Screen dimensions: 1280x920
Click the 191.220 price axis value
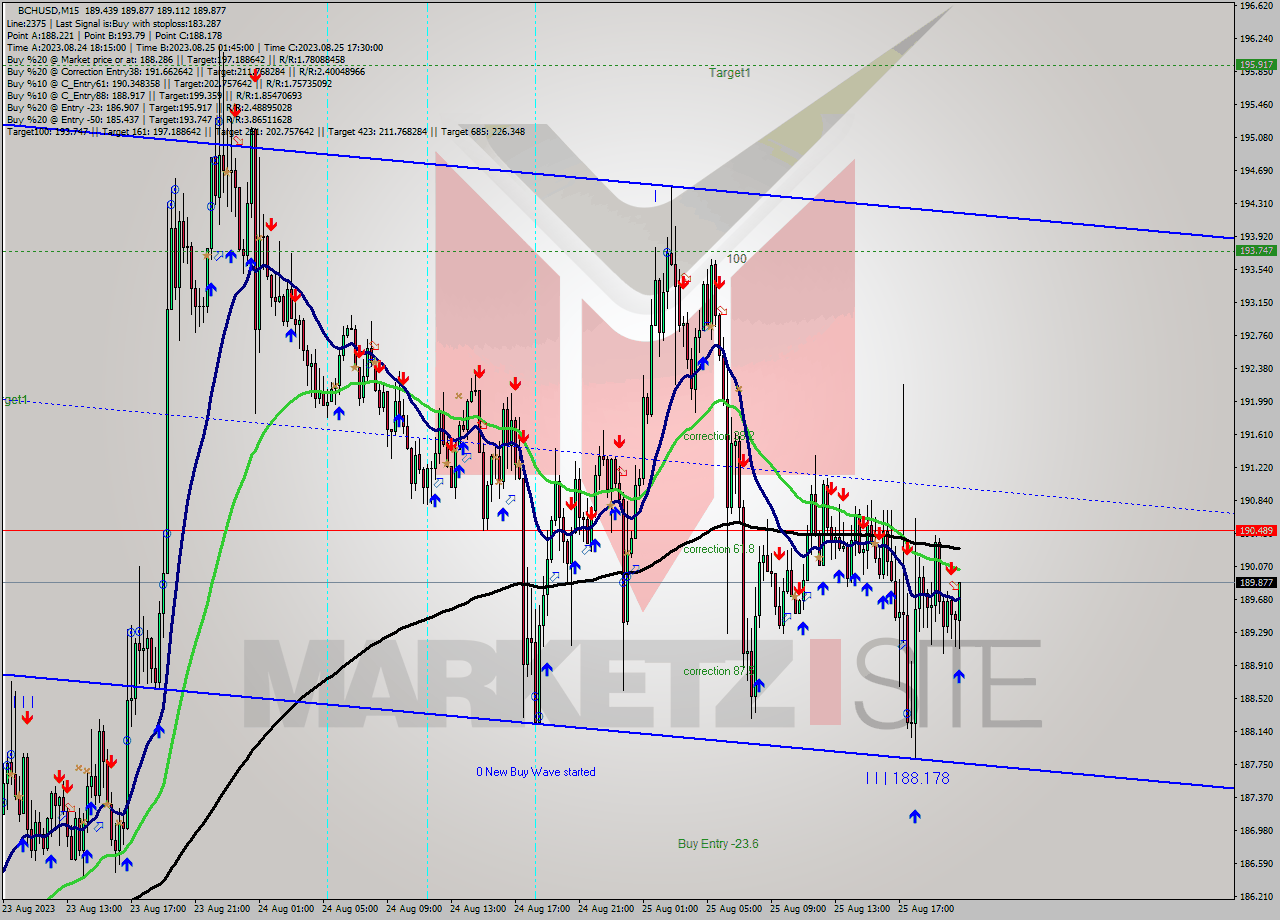coord(1257,468)
